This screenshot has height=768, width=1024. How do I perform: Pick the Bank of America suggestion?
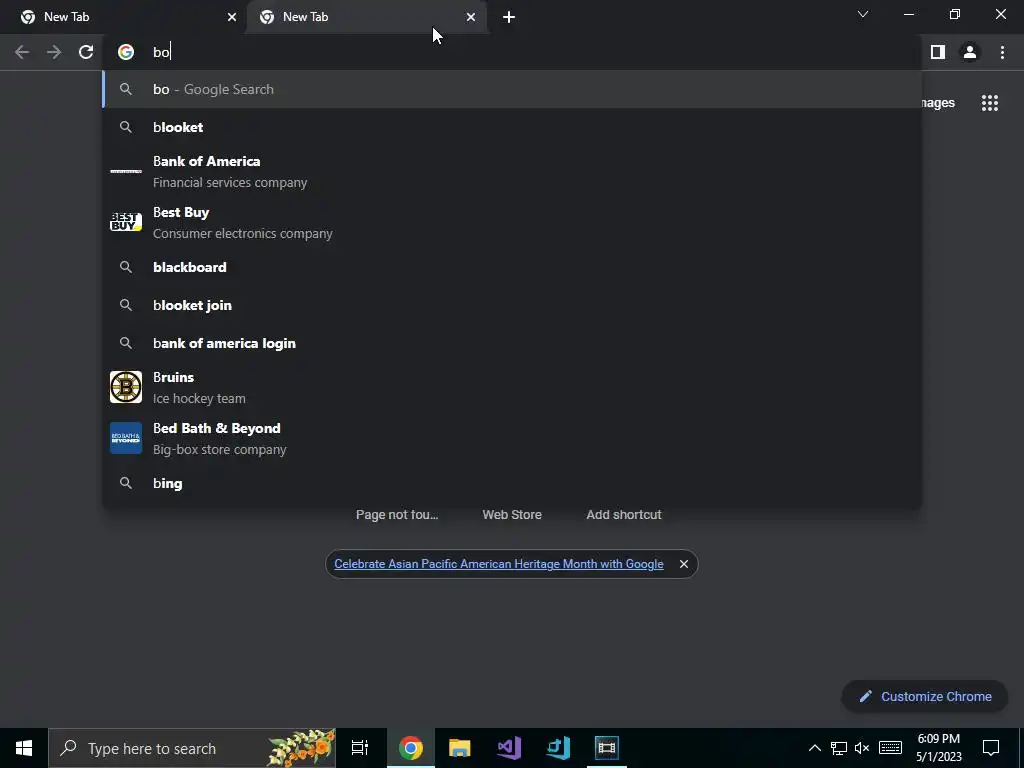click(x=513, y=172)
